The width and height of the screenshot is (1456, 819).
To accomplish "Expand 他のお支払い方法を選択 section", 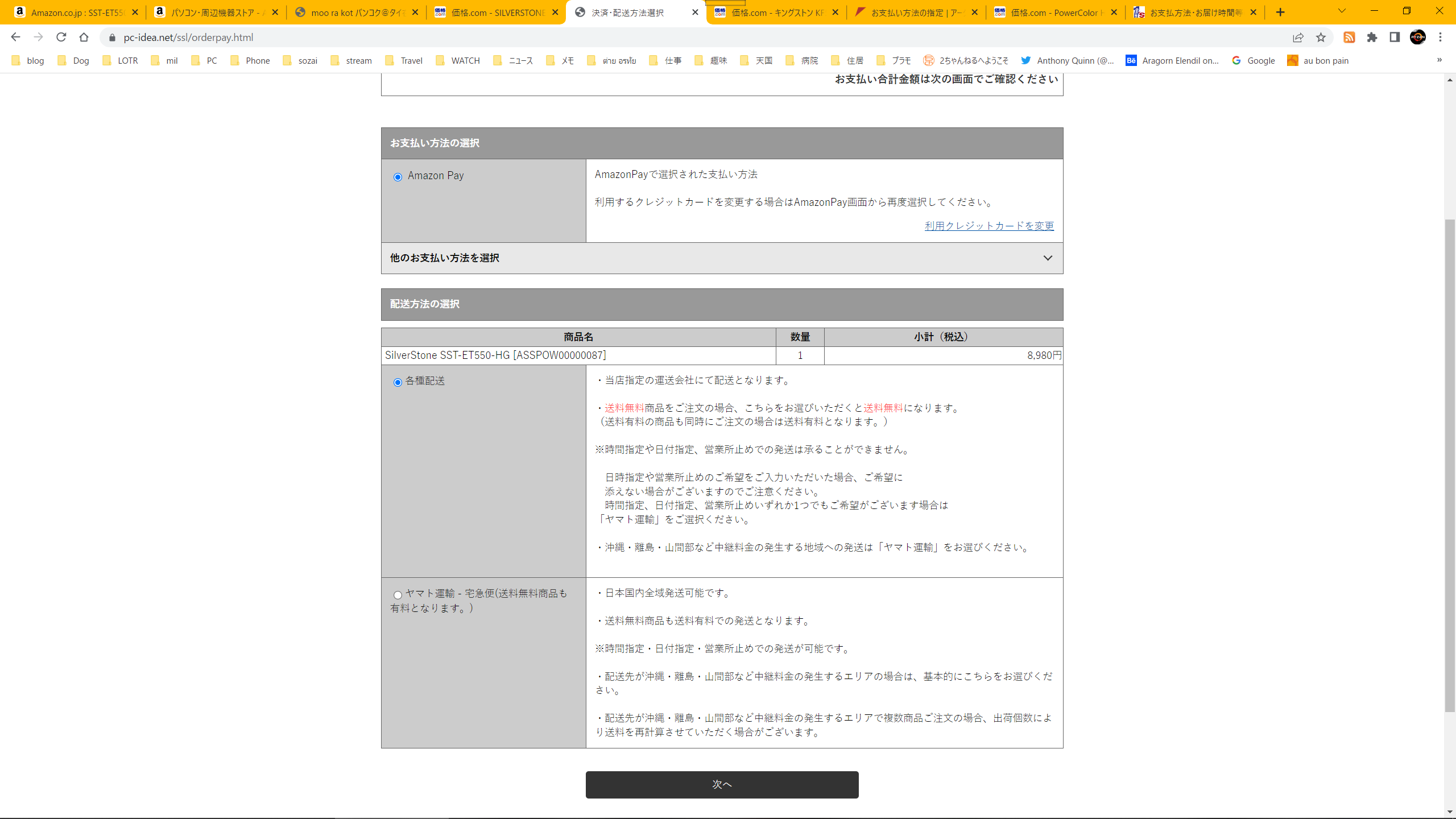I will pyautogui.click(x=722, y=258).
